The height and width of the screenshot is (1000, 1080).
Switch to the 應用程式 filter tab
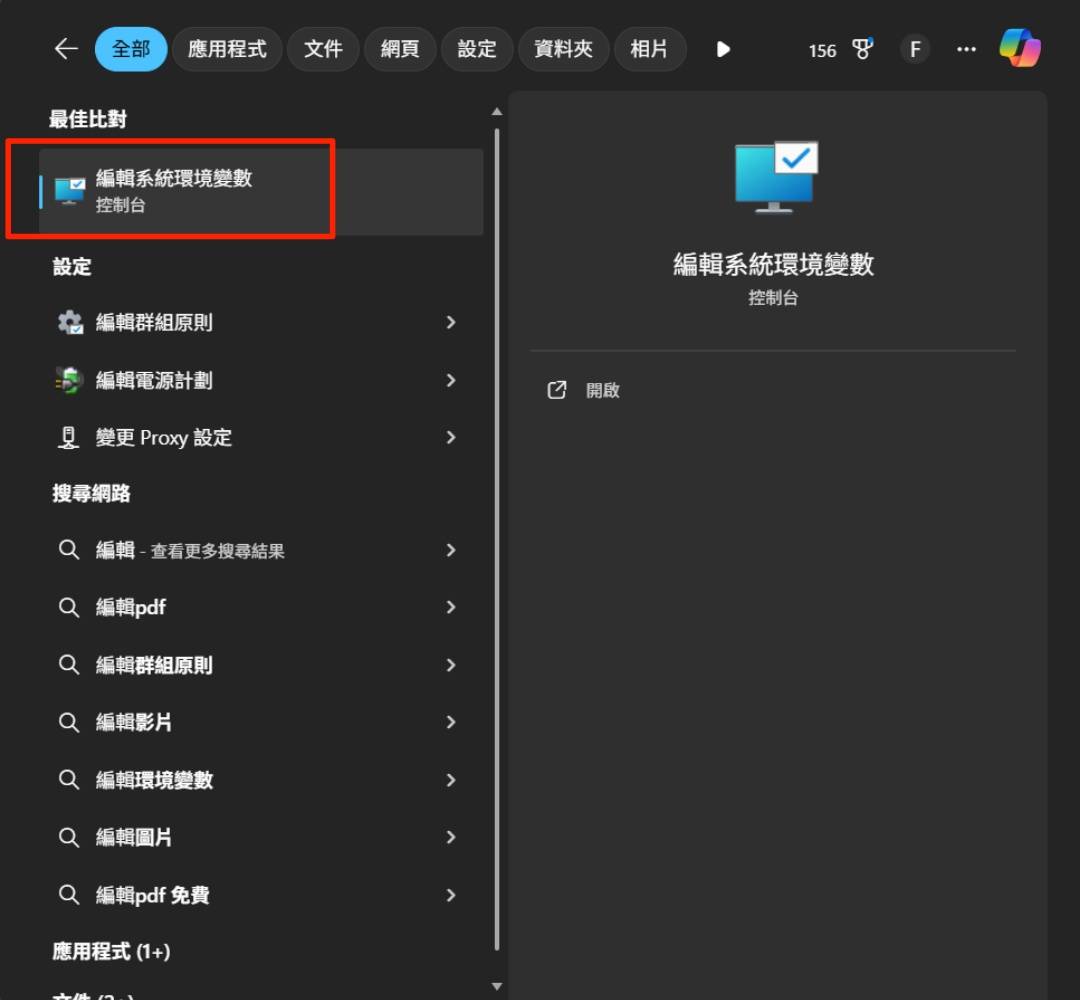pos(227,49)
